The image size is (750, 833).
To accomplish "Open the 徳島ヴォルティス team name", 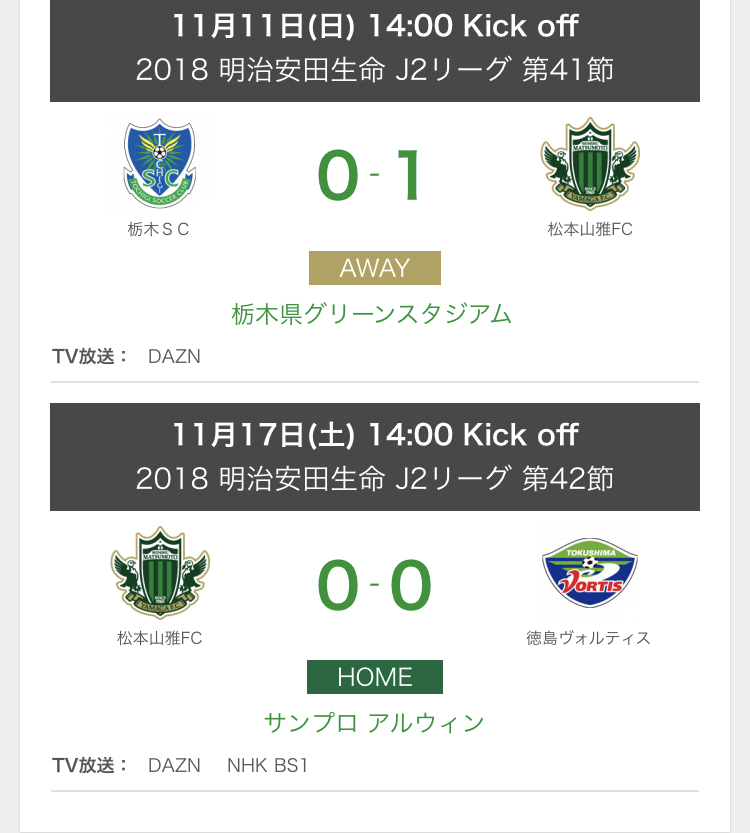I will (x=589, y=637).
